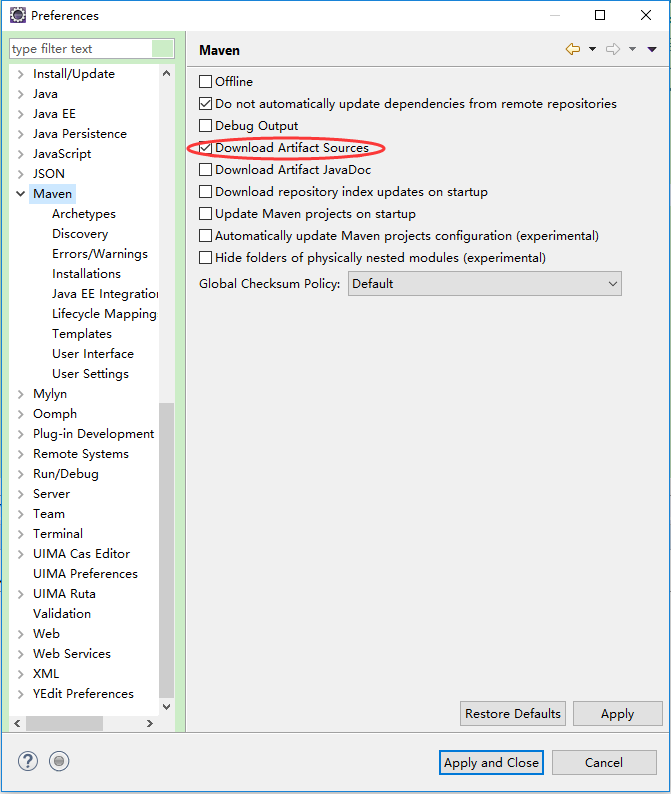The image size is (671, 794).
Task: Enable Automatically update Maven projects configuration
Action: click(x=205, y=236)
